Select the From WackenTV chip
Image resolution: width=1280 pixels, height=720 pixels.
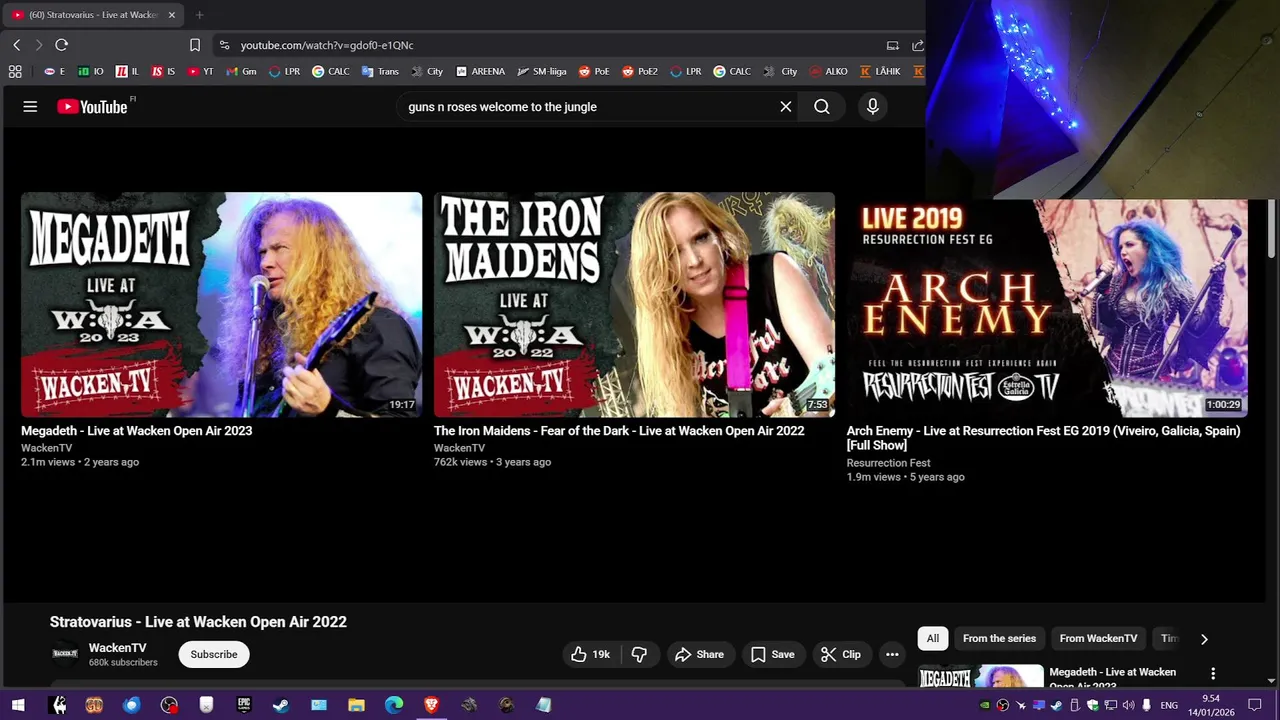tap(1098, 638)
